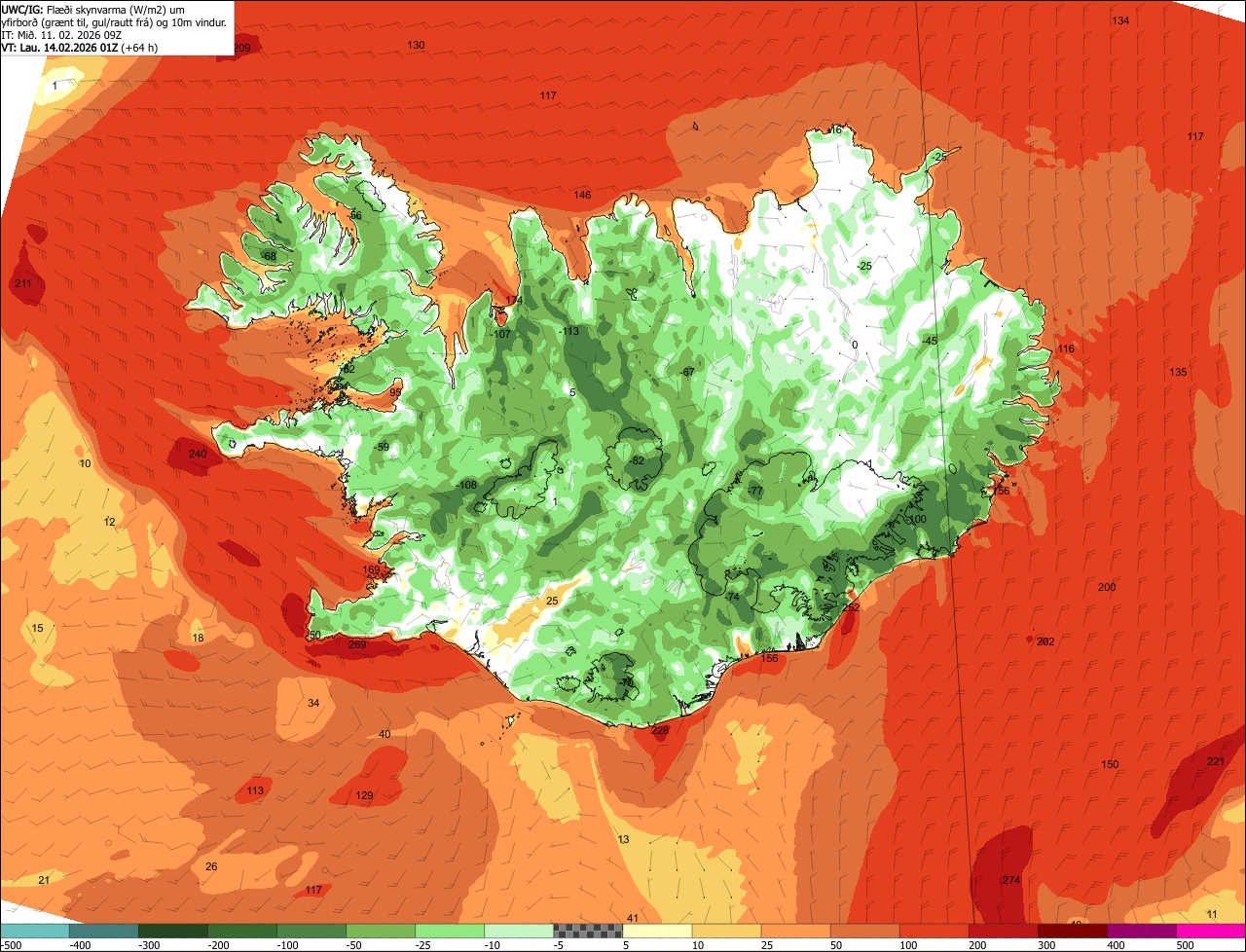Click the map value '13'

pos(624,839)
